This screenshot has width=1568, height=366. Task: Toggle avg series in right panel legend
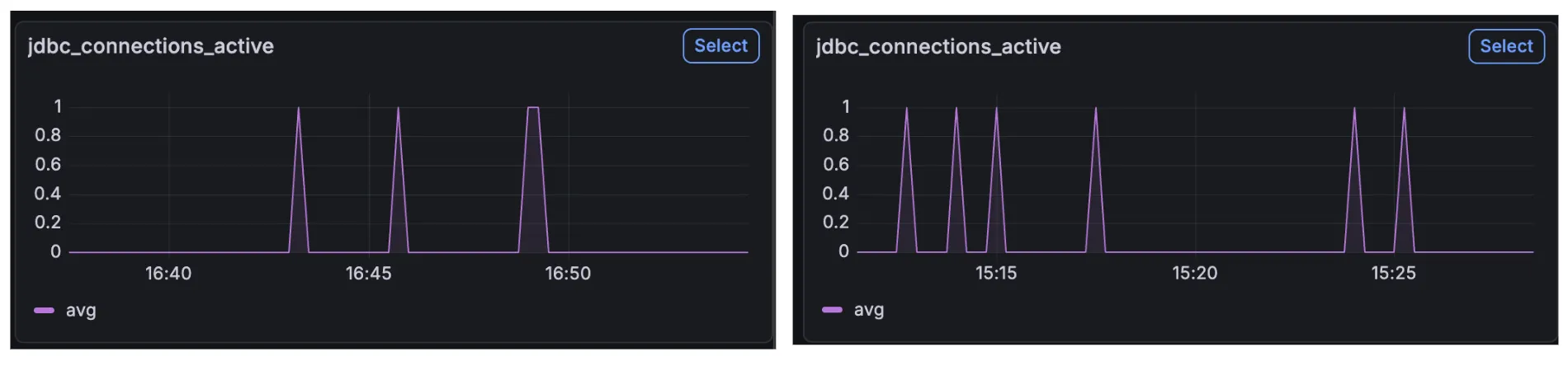click(x=868, y=310)
